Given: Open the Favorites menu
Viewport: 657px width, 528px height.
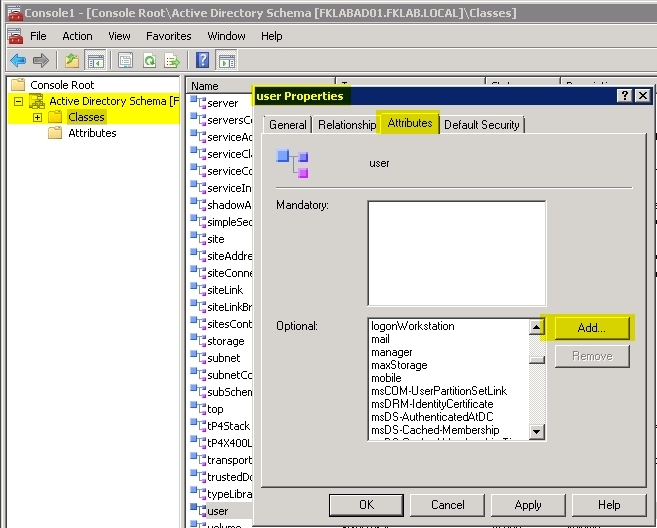Looking at the screenshot, I should point(168,36).
